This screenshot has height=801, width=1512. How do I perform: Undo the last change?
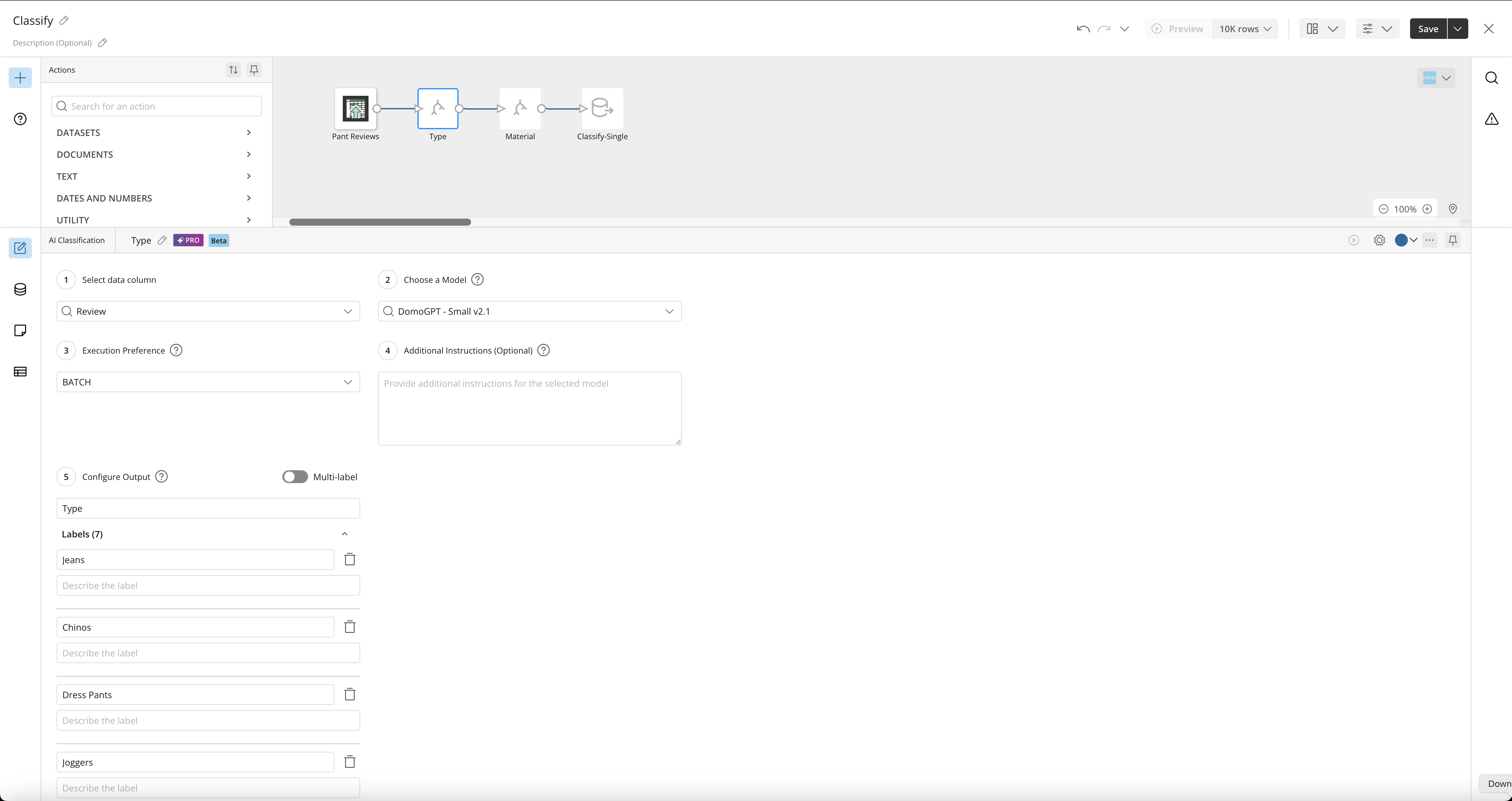click(x=1083, y=29)
